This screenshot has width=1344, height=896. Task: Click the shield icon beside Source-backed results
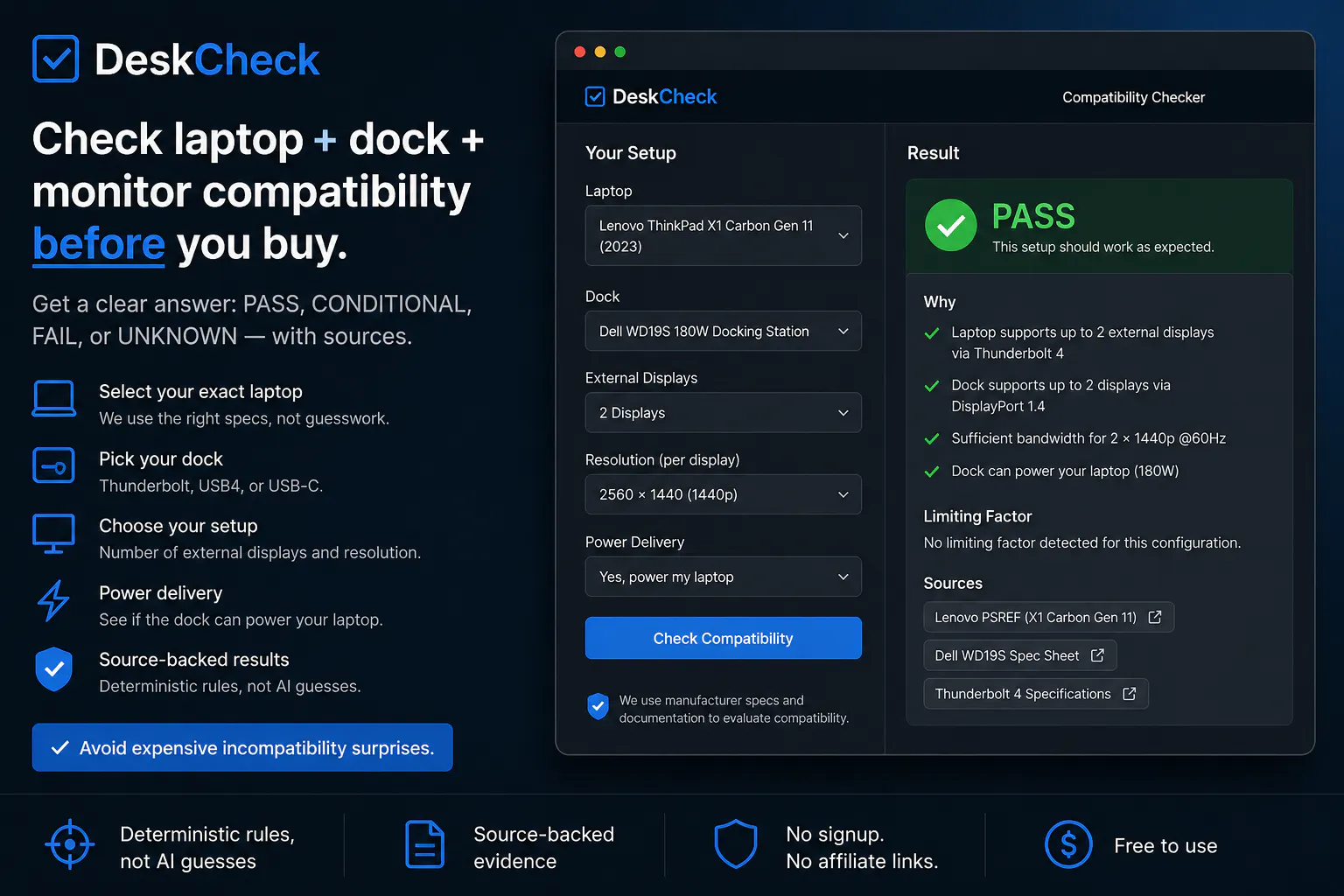pyautogui.click(x=53, y=669)
